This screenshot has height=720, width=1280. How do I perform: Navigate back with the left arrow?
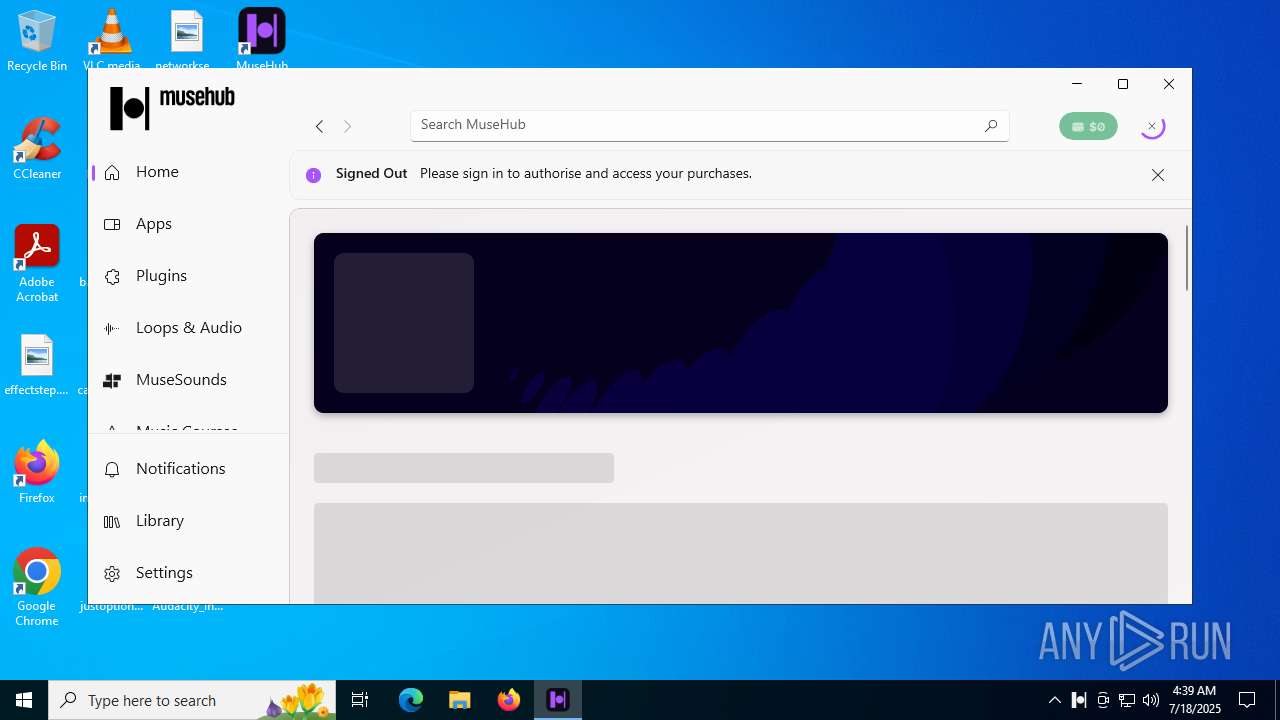[319, 126]
